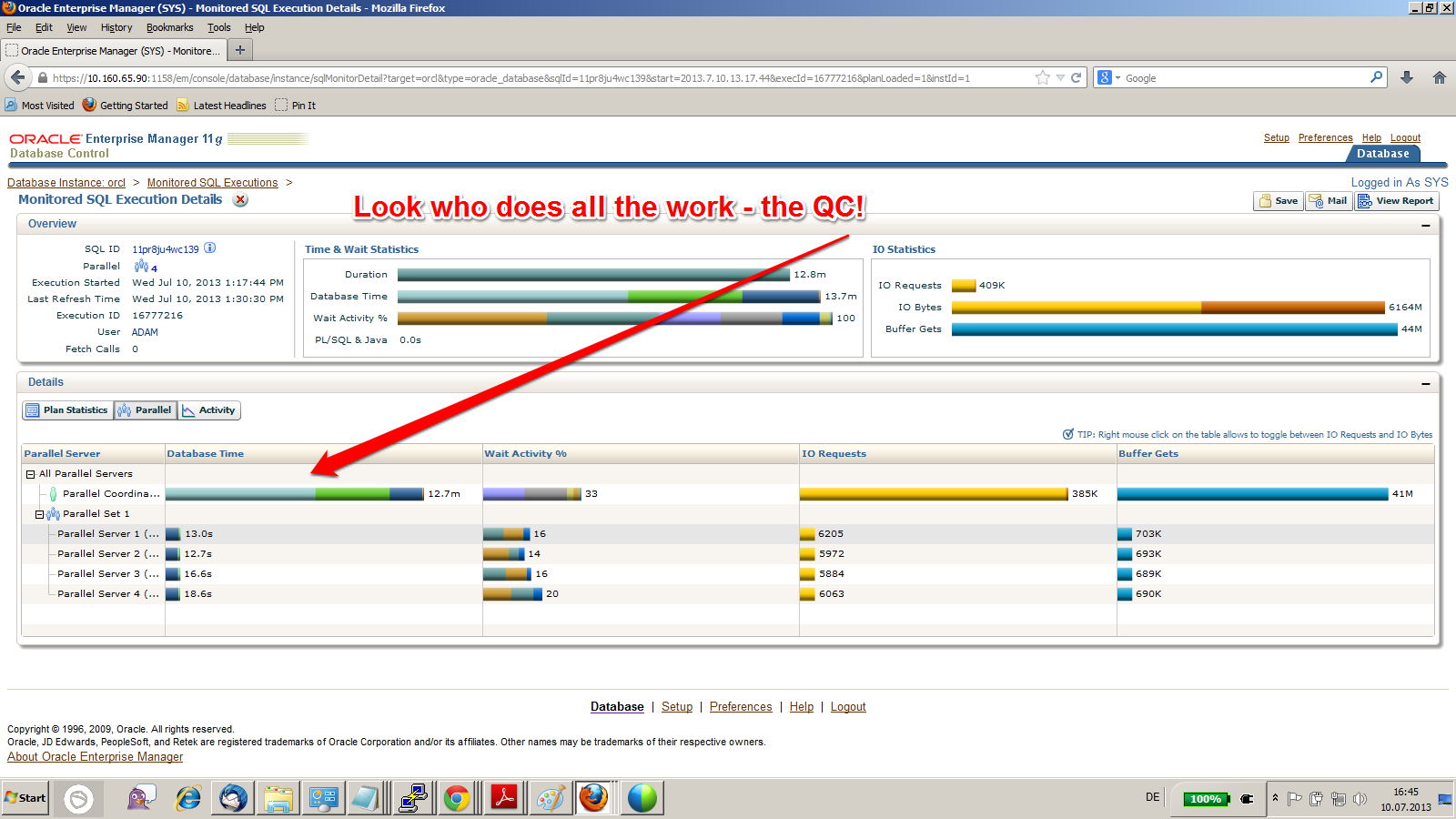The image size is (1456, 819).
Task: Open Adobe Reader from the taskbar
Action: click(504, 798)
